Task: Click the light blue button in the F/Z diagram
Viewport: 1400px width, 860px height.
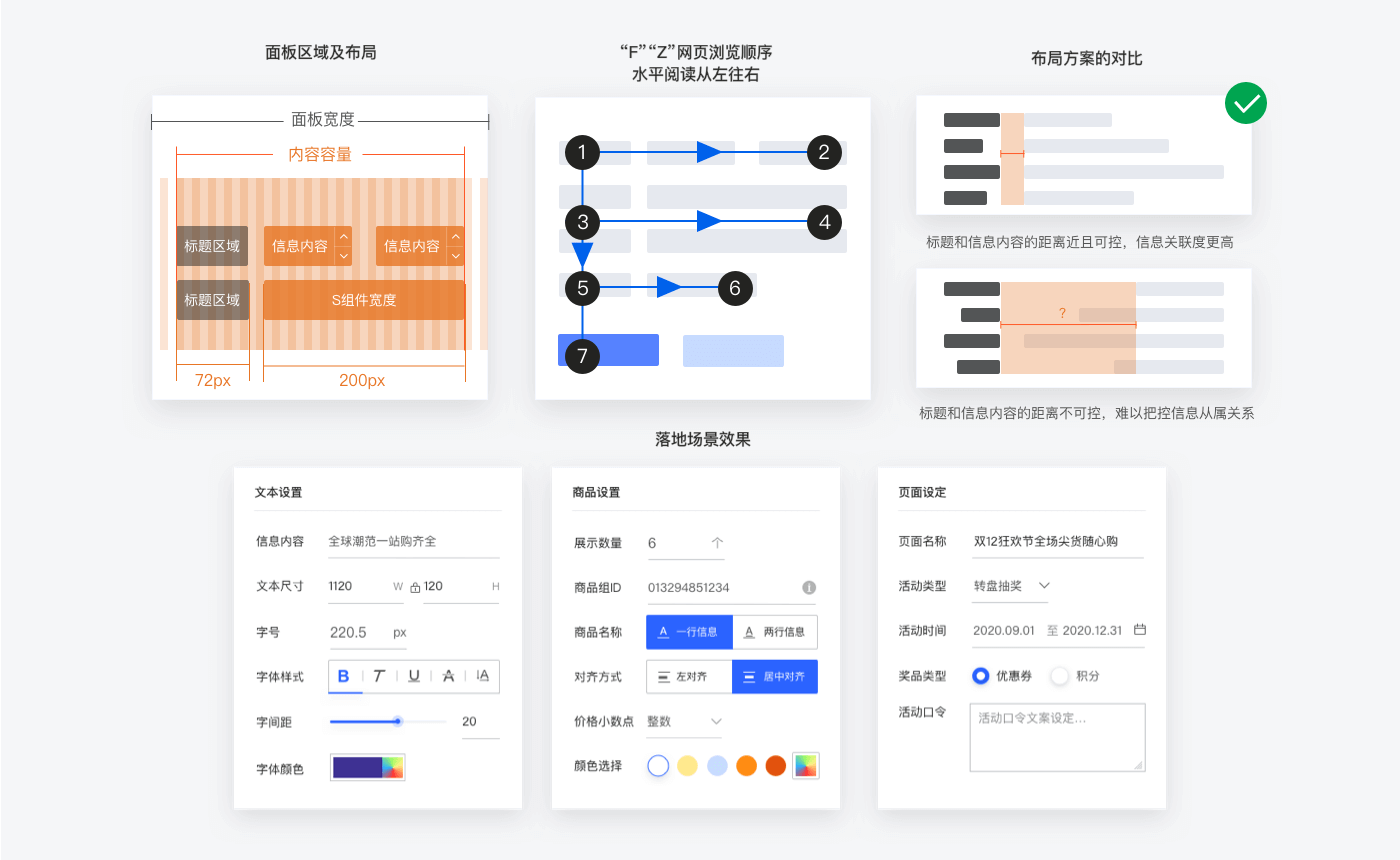Action: coord(733,350)
